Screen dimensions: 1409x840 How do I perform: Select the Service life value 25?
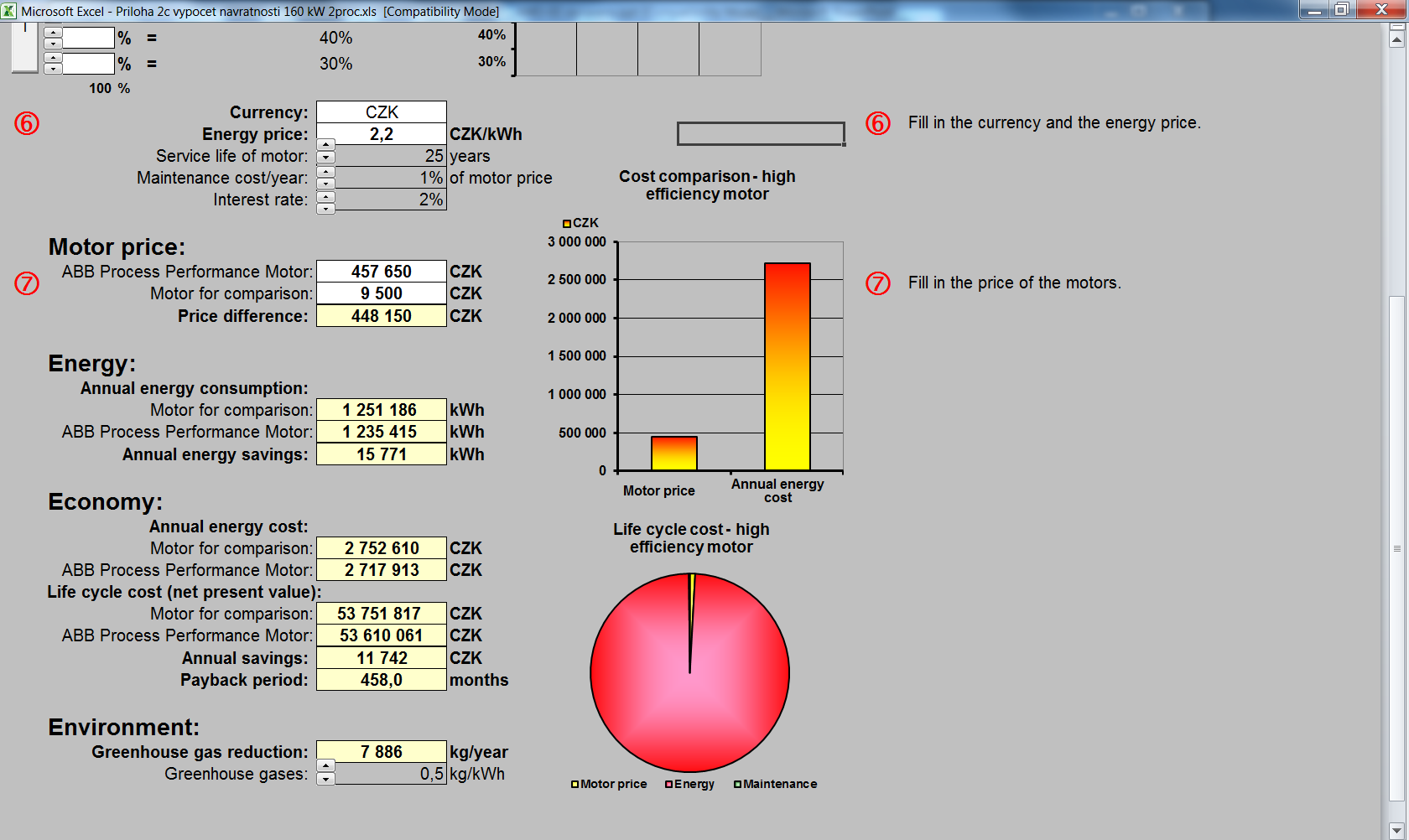click(391, 156)
